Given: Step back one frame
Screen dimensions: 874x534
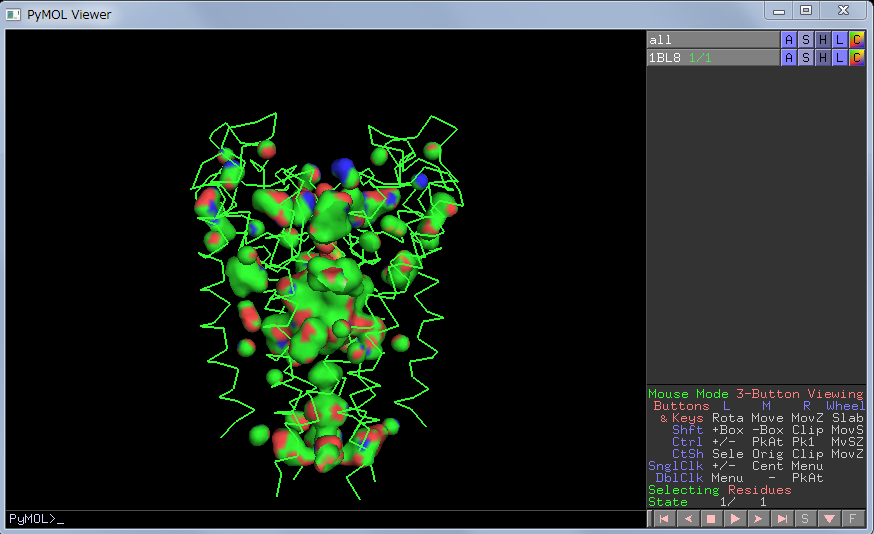Looking at the screenshot, I should coord(687,519).
